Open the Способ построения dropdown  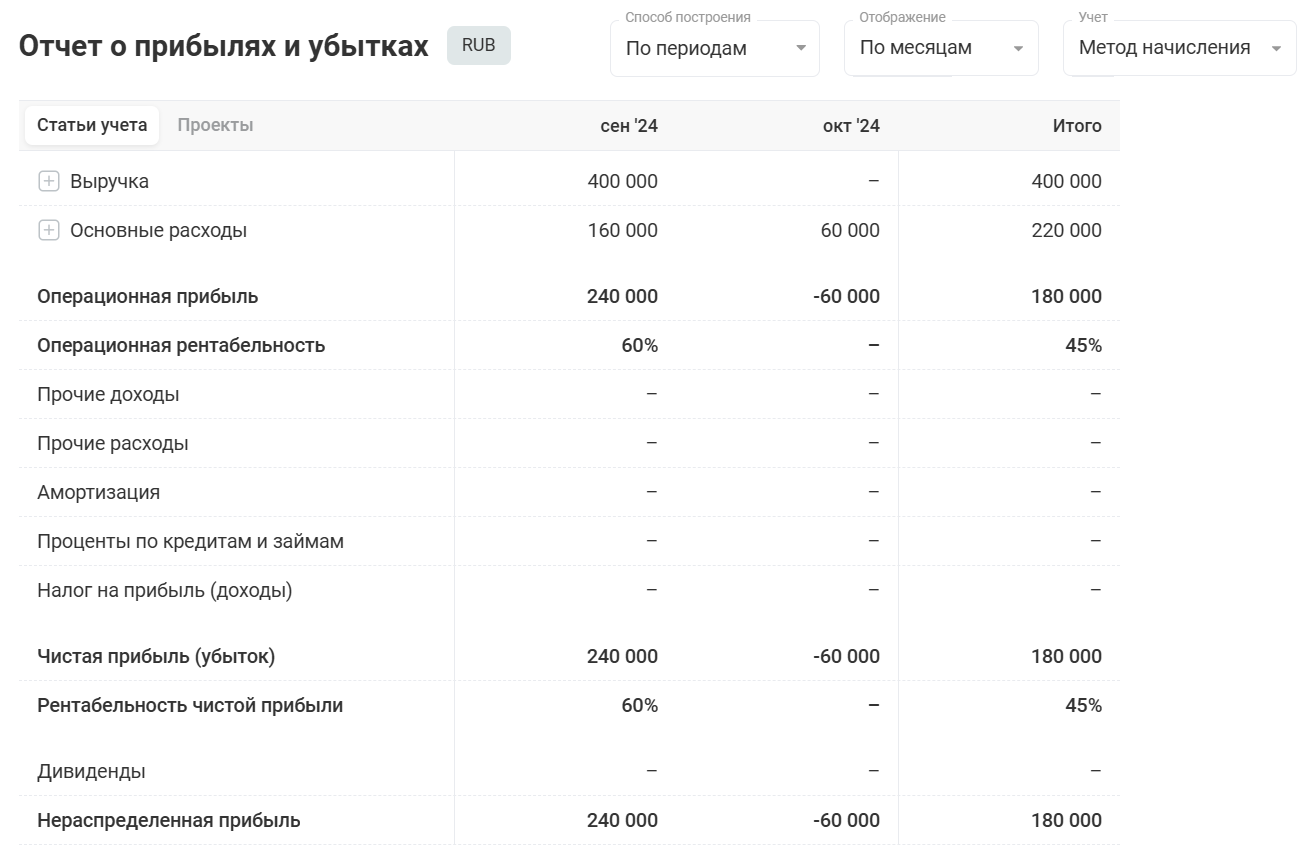tap(714, 48)
